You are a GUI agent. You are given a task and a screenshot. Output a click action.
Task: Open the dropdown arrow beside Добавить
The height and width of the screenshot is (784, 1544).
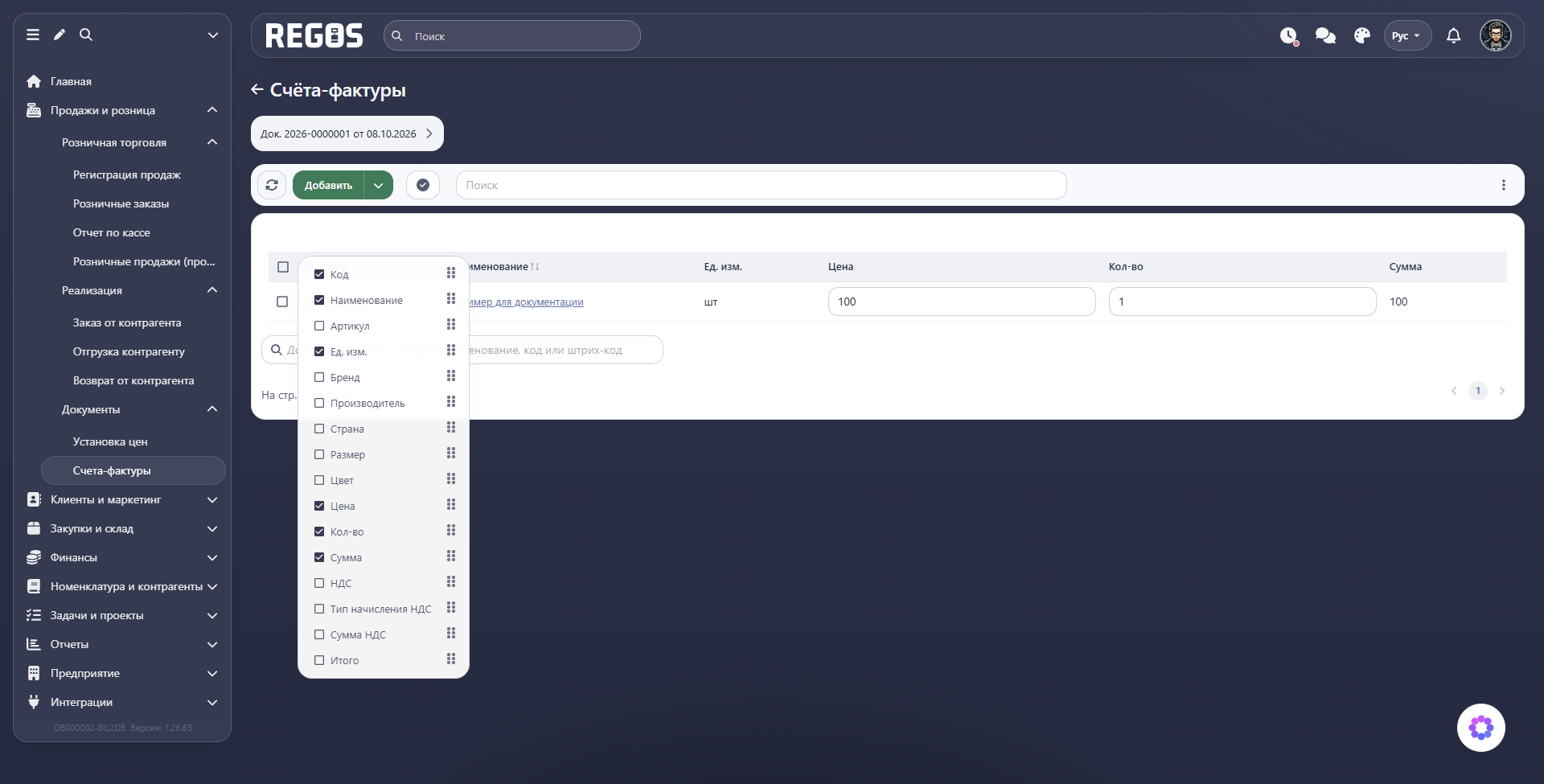pos(379,185)
